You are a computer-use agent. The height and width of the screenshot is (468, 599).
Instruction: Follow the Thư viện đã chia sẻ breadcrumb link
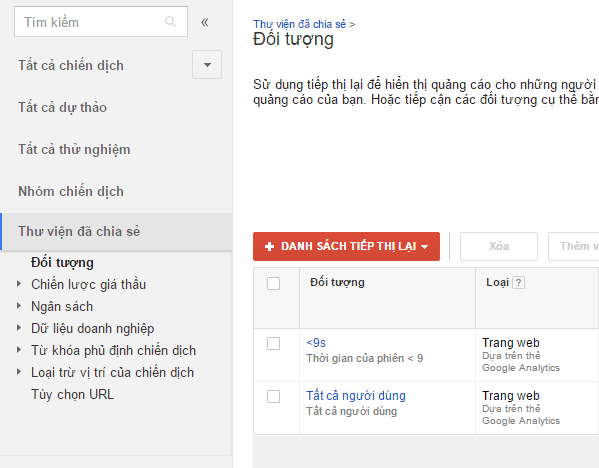(300, 24)
